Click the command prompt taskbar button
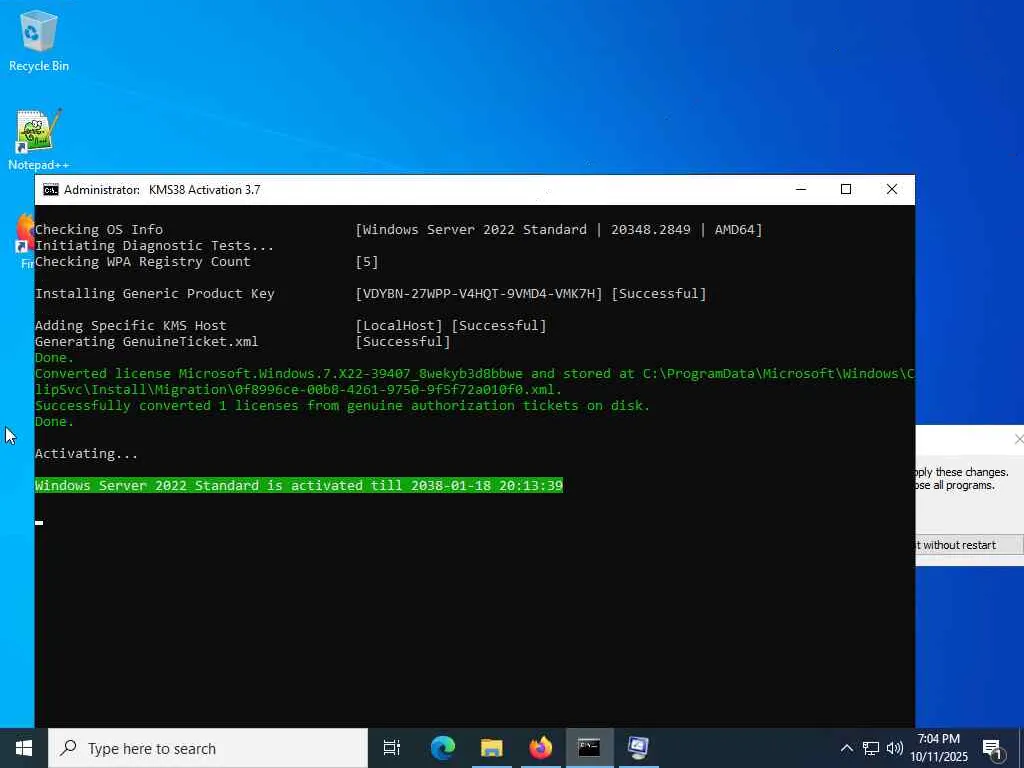The height and width of the screenshot is (768, 1024). [589, 748]
